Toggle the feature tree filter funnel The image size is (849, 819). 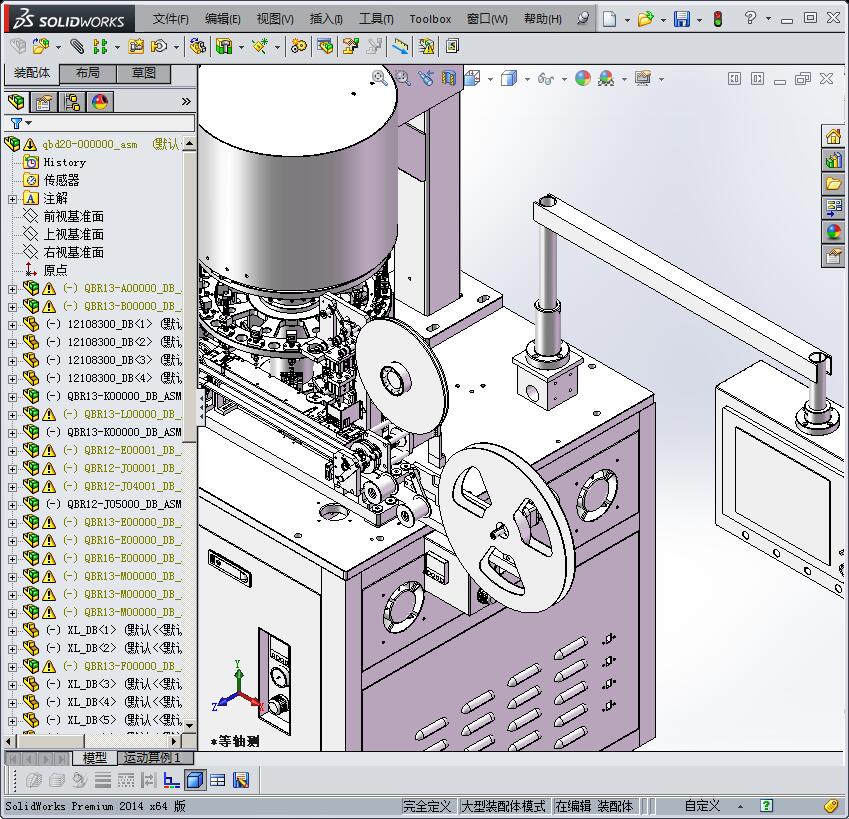point(16,123)
